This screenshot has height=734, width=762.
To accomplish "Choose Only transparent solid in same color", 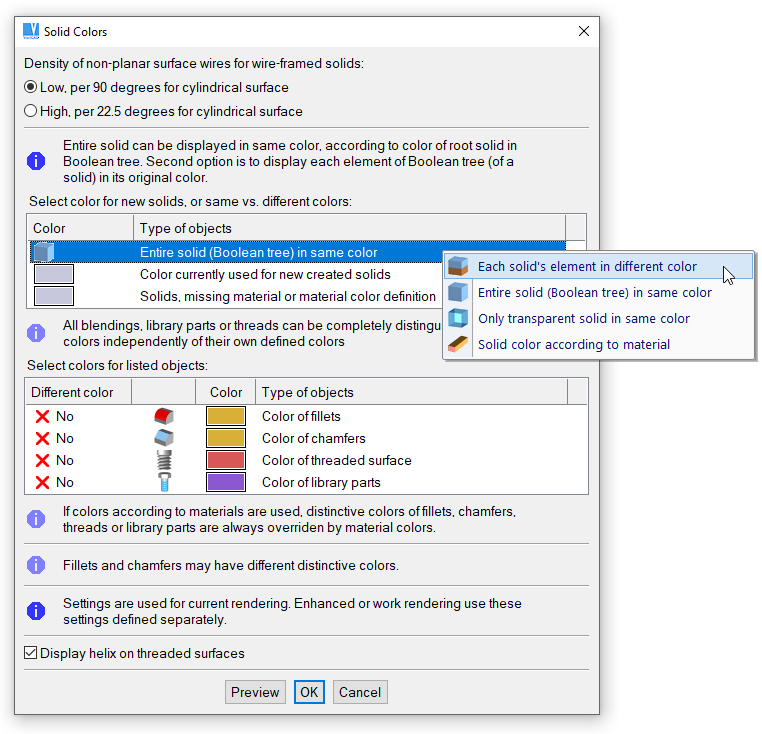I will coord(583,318).
